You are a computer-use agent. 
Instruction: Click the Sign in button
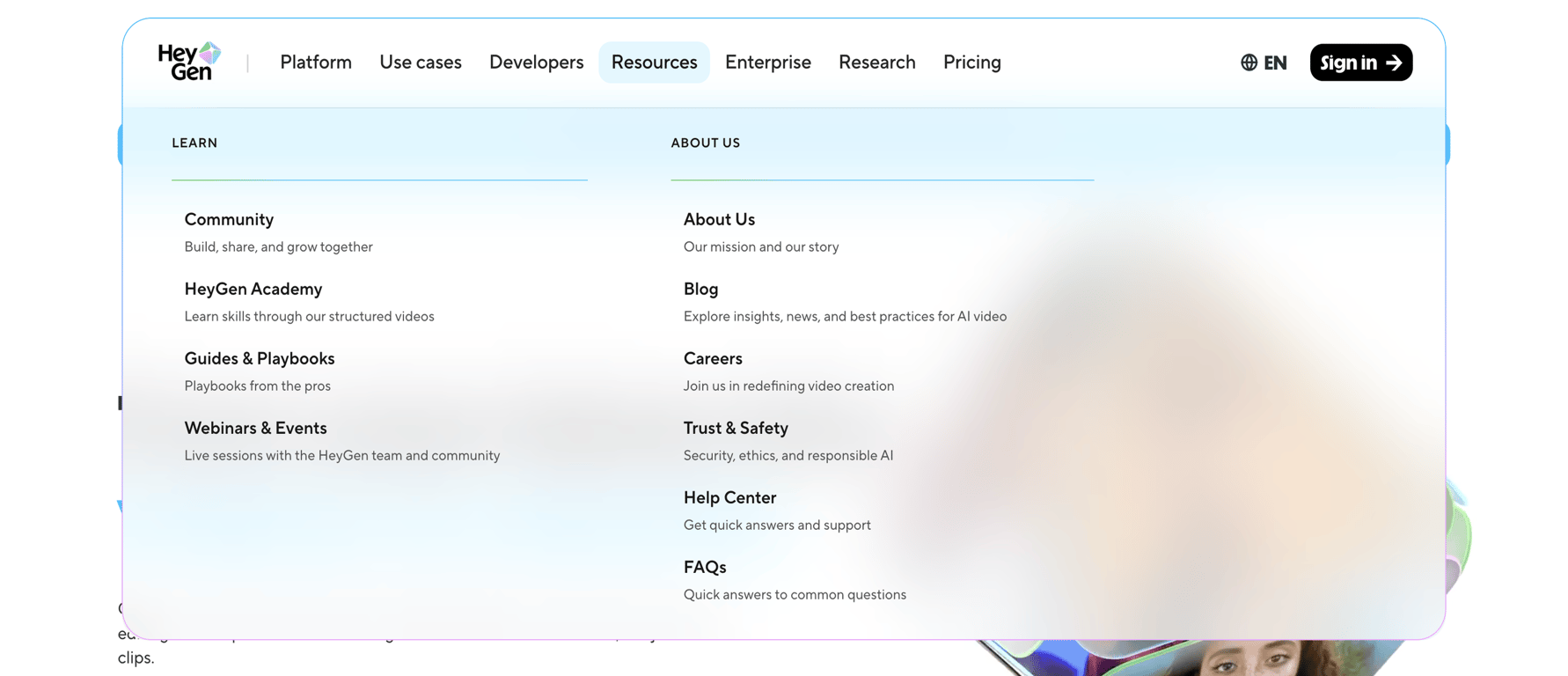[1360, 62]
